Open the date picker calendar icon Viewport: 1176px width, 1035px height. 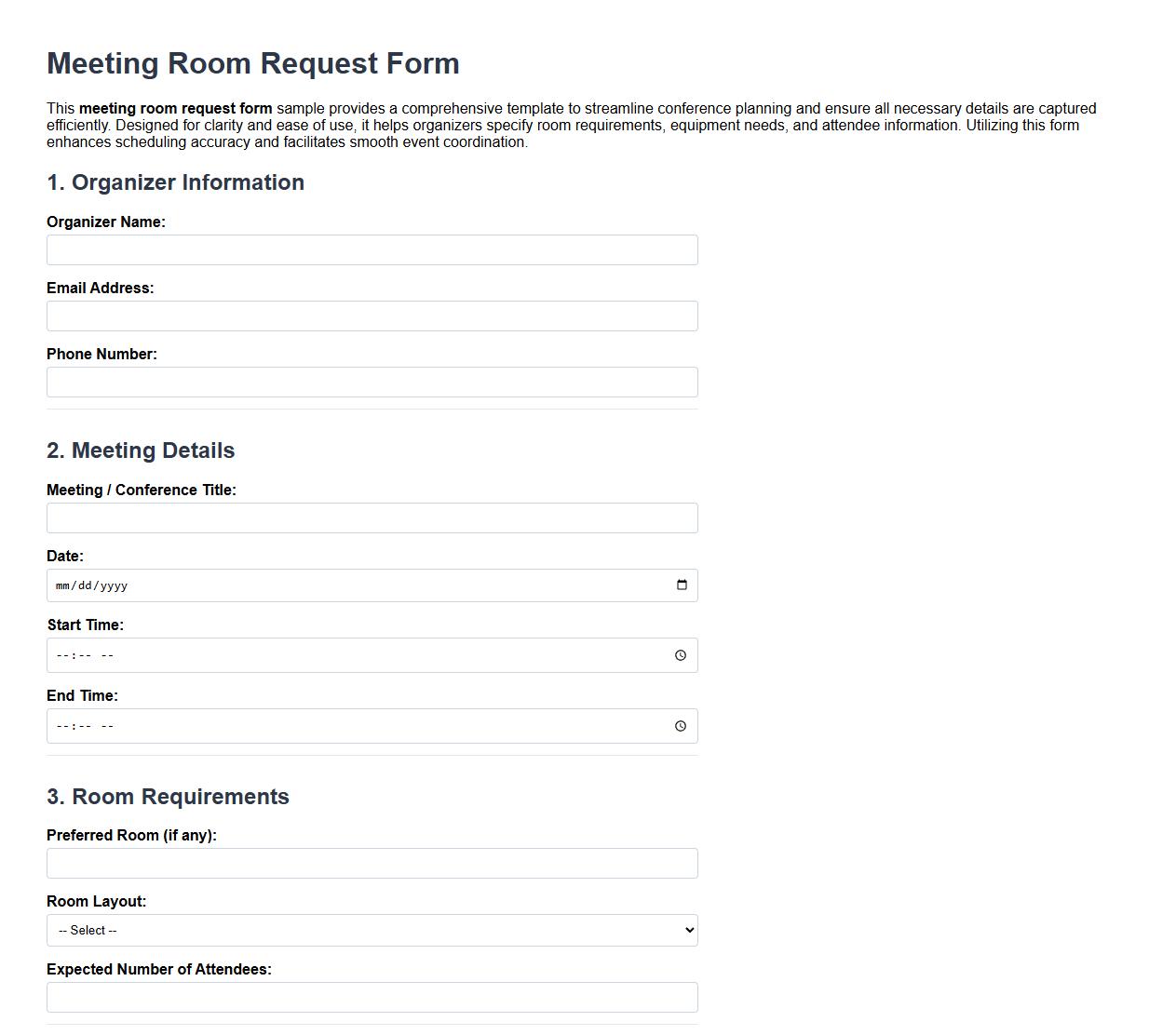pos(683,585)
